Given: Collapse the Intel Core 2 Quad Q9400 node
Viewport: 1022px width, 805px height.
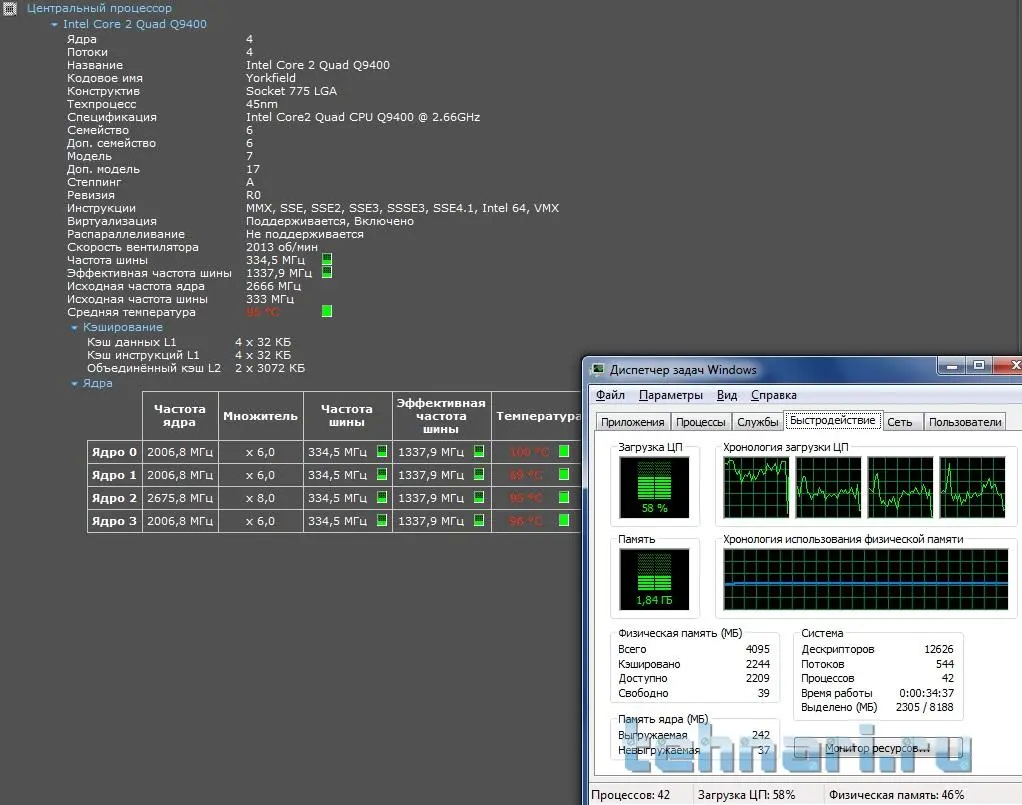Looking at the screenshot, I should 55,25.
